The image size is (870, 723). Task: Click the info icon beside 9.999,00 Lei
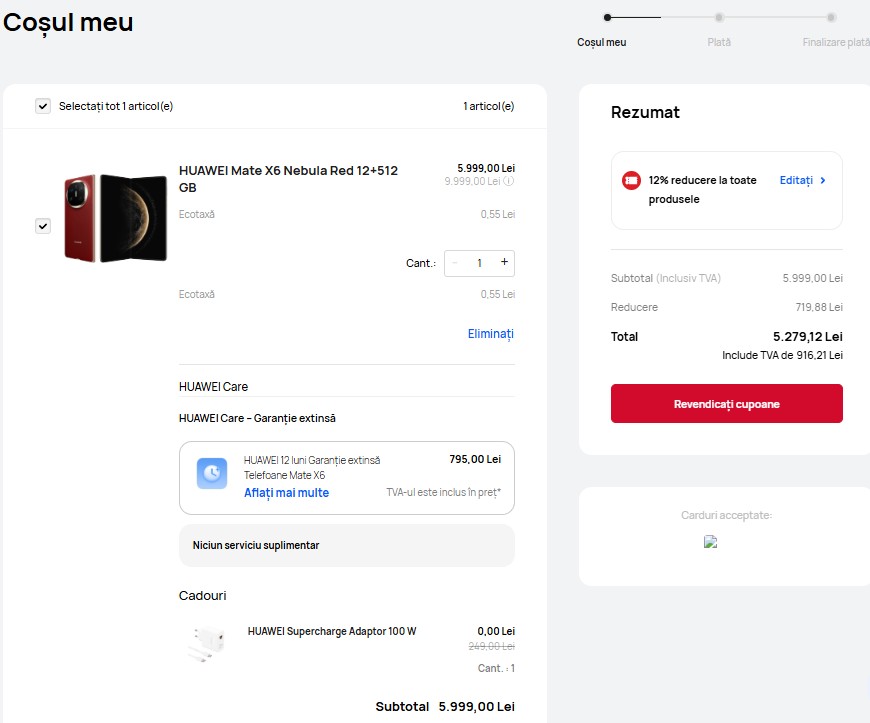click(509, 182)
